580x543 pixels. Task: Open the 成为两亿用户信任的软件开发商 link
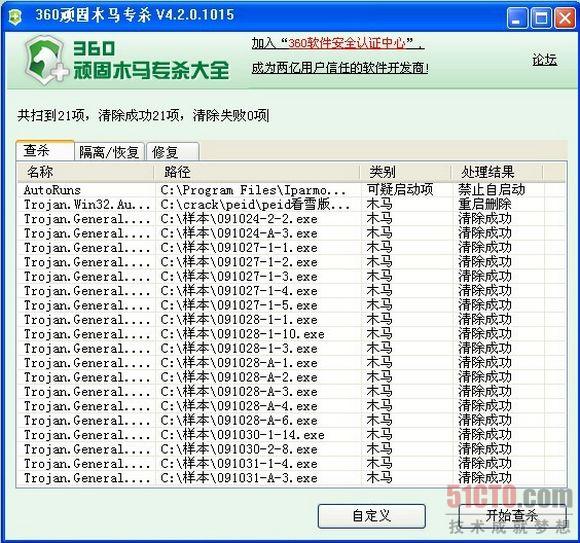click(x=340, y=68)
